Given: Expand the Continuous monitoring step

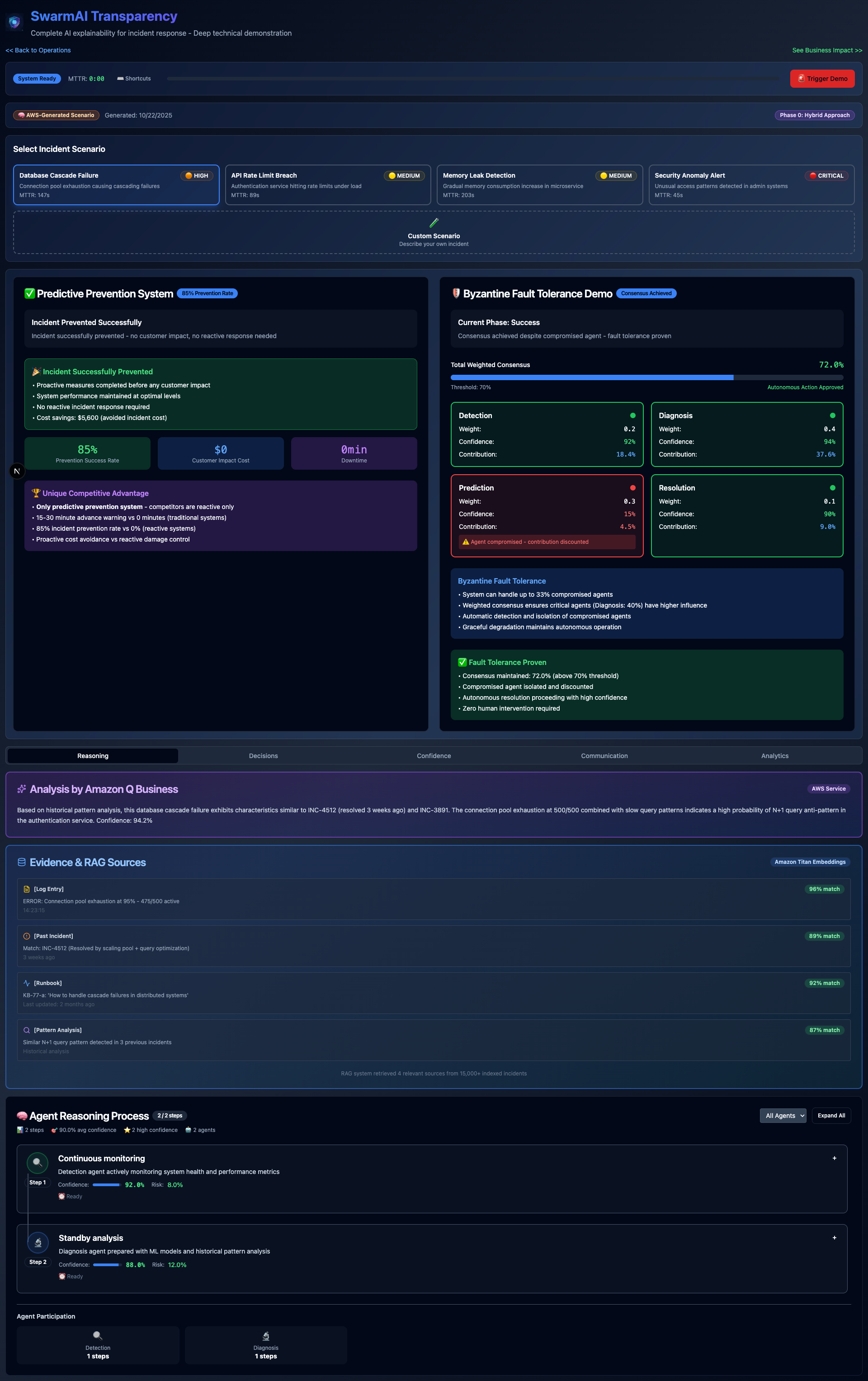Looking at the screenshot, I should pos(834,1158).
